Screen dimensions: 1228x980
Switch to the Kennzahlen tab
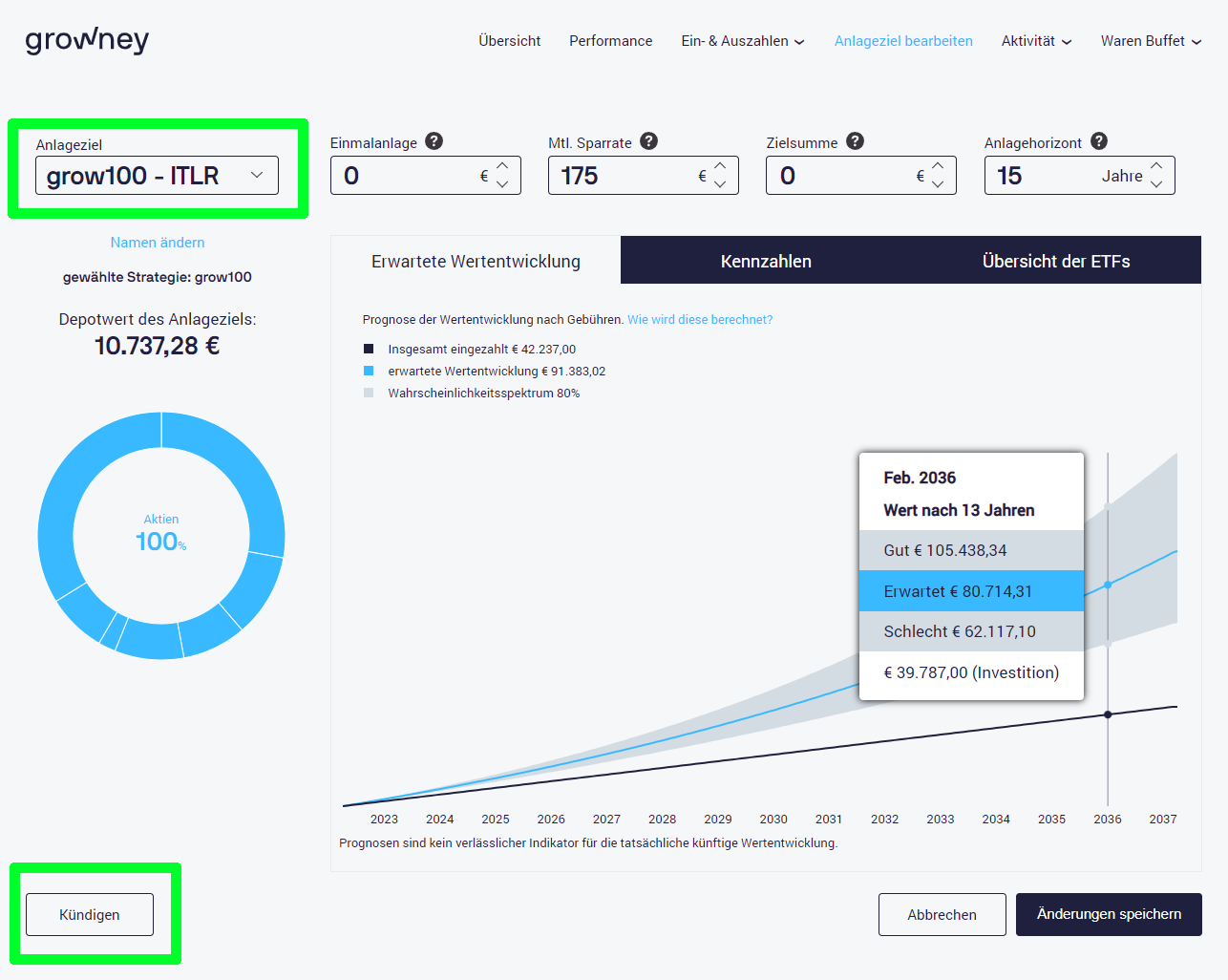pyautogui.click(x=766, y=261)
